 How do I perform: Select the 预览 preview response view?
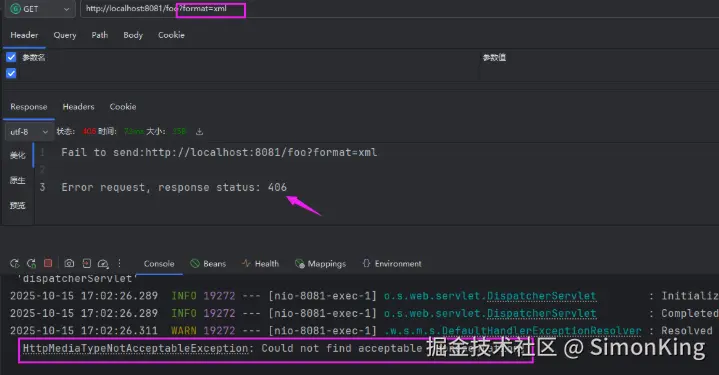(17, 205)
